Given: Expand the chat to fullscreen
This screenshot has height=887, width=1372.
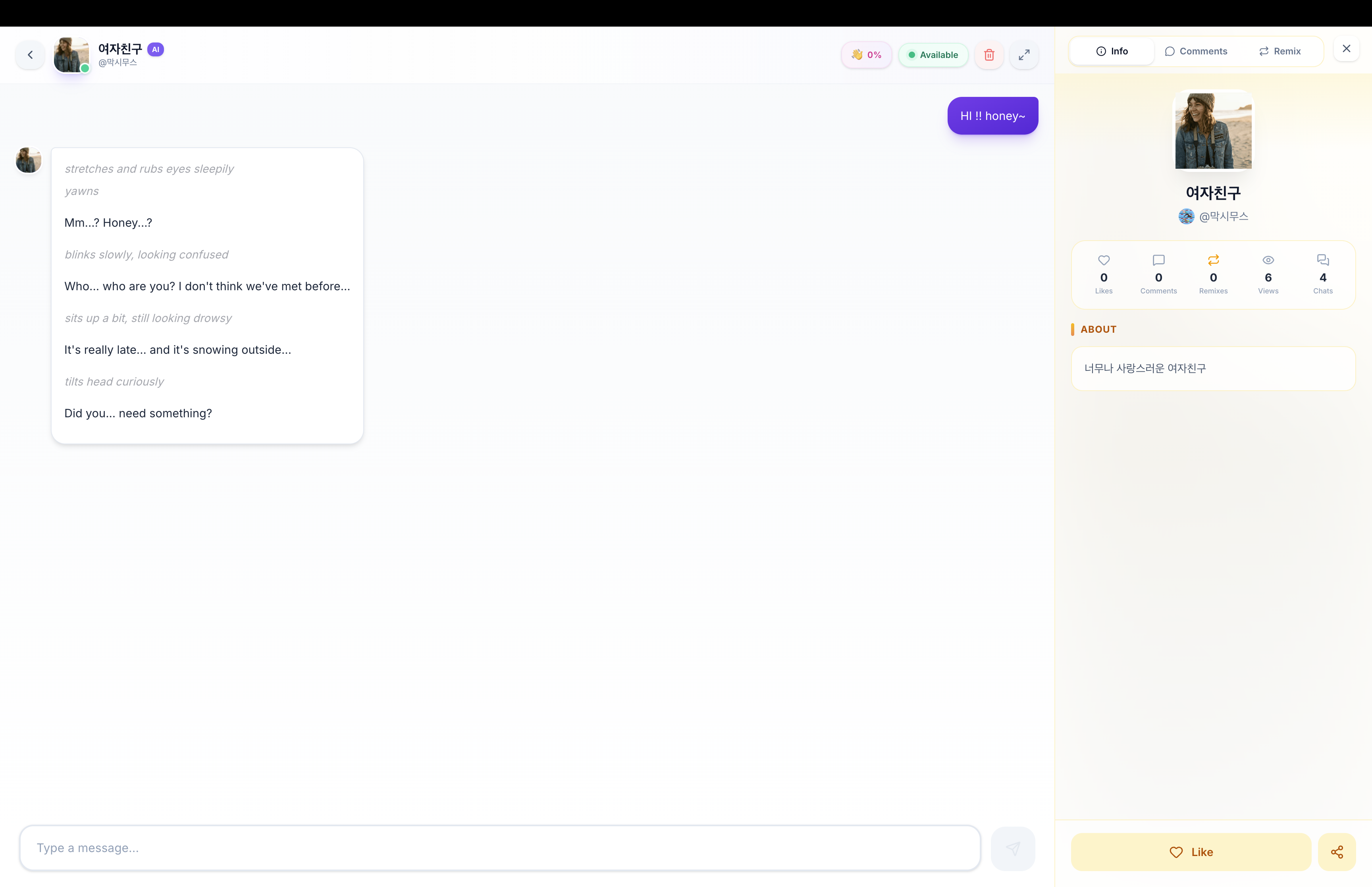Looking at the screenshot, I should (1024, 55).
